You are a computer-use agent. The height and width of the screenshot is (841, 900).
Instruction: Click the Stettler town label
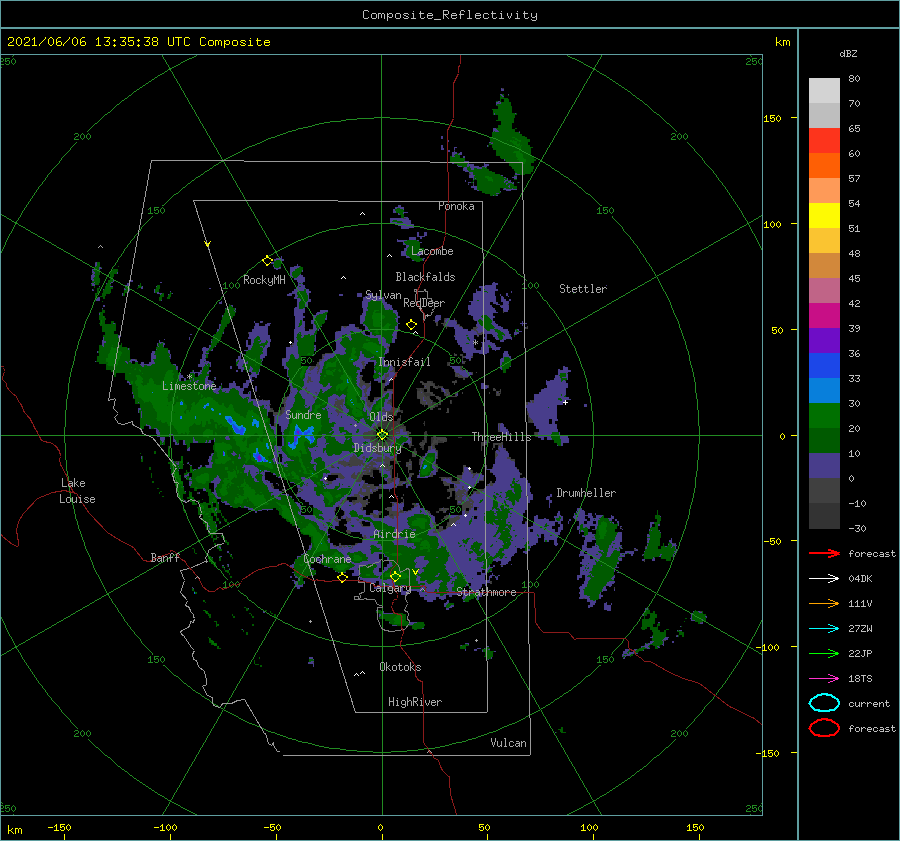point(583,289)
